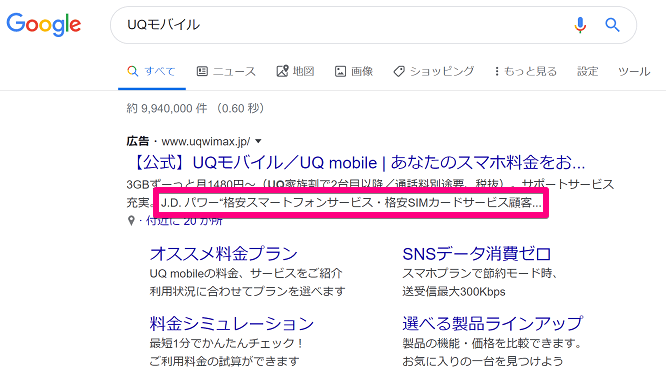Click the Google logo
The height and width of the screenshot is (385, 666).
43,24
